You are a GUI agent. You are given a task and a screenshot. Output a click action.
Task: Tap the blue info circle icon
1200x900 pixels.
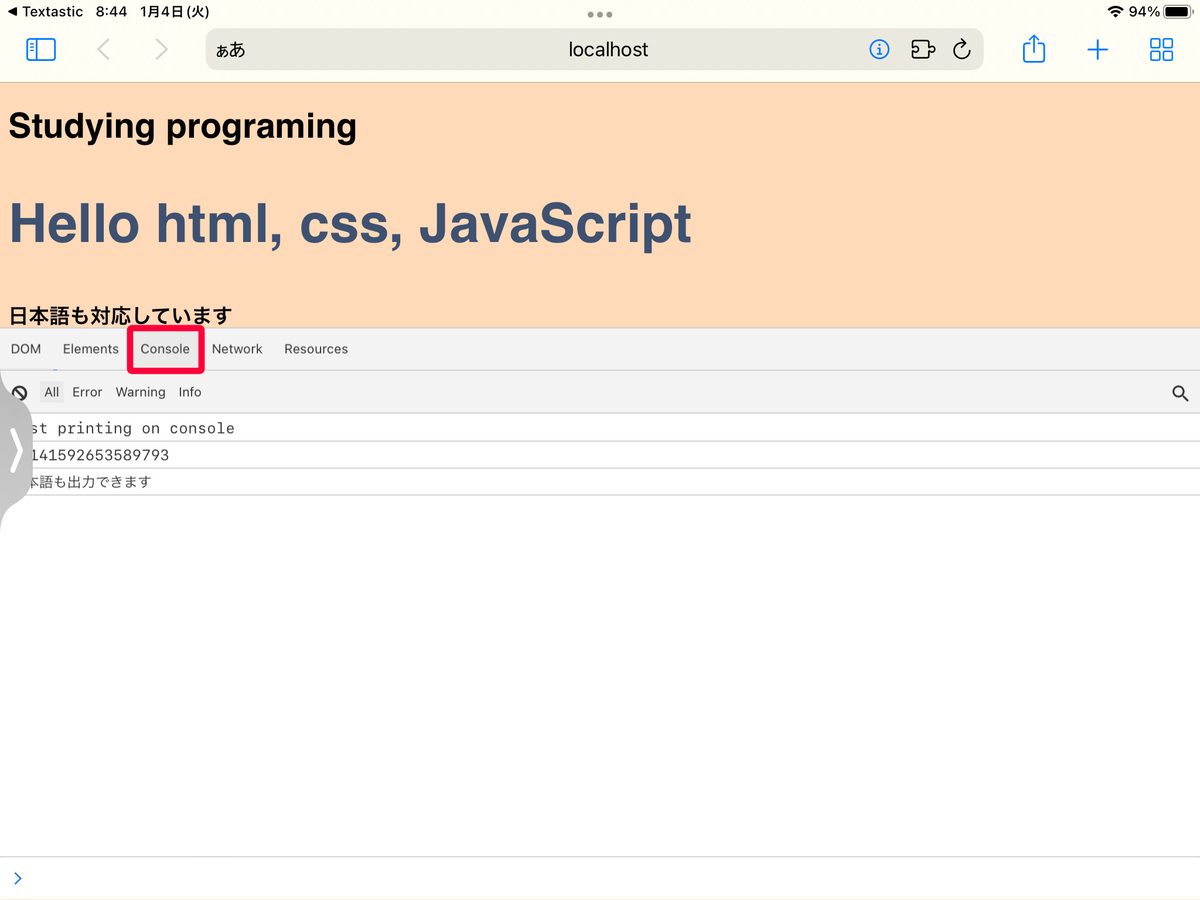coord(879,49)
